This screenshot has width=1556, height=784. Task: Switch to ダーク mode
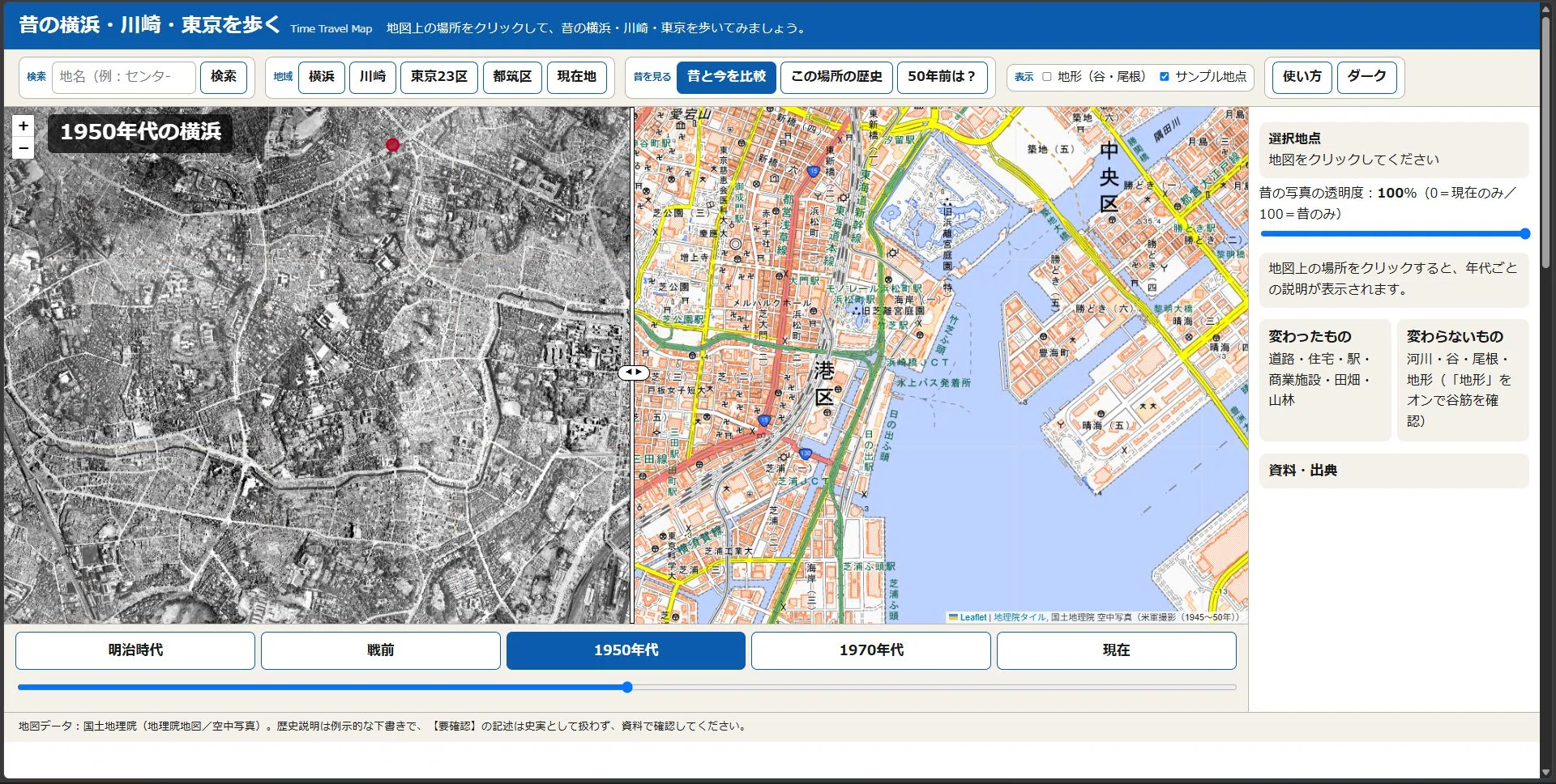(1367, 77)
